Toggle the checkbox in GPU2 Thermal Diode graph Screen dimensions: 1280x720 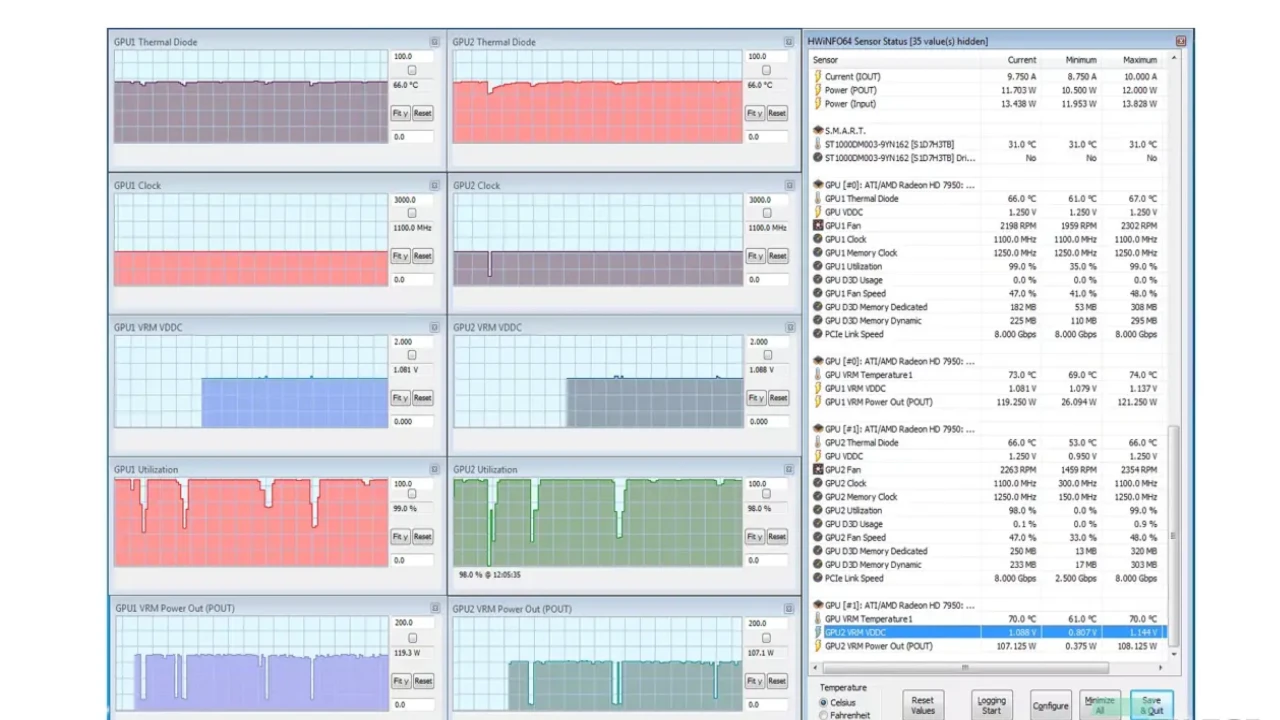[x=766, y=70]
